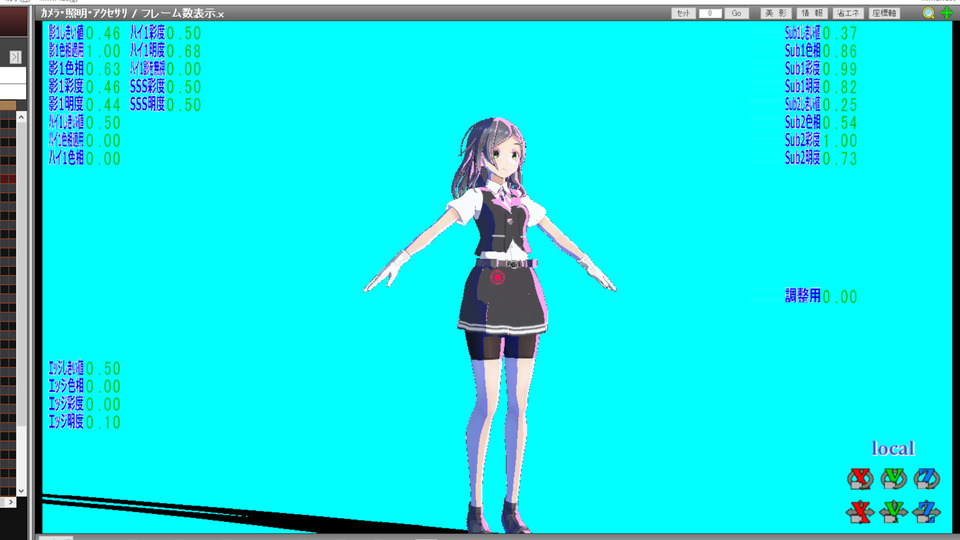
Task: Click the 影1しきい値 value 0.46
Action: pos(103,33)
